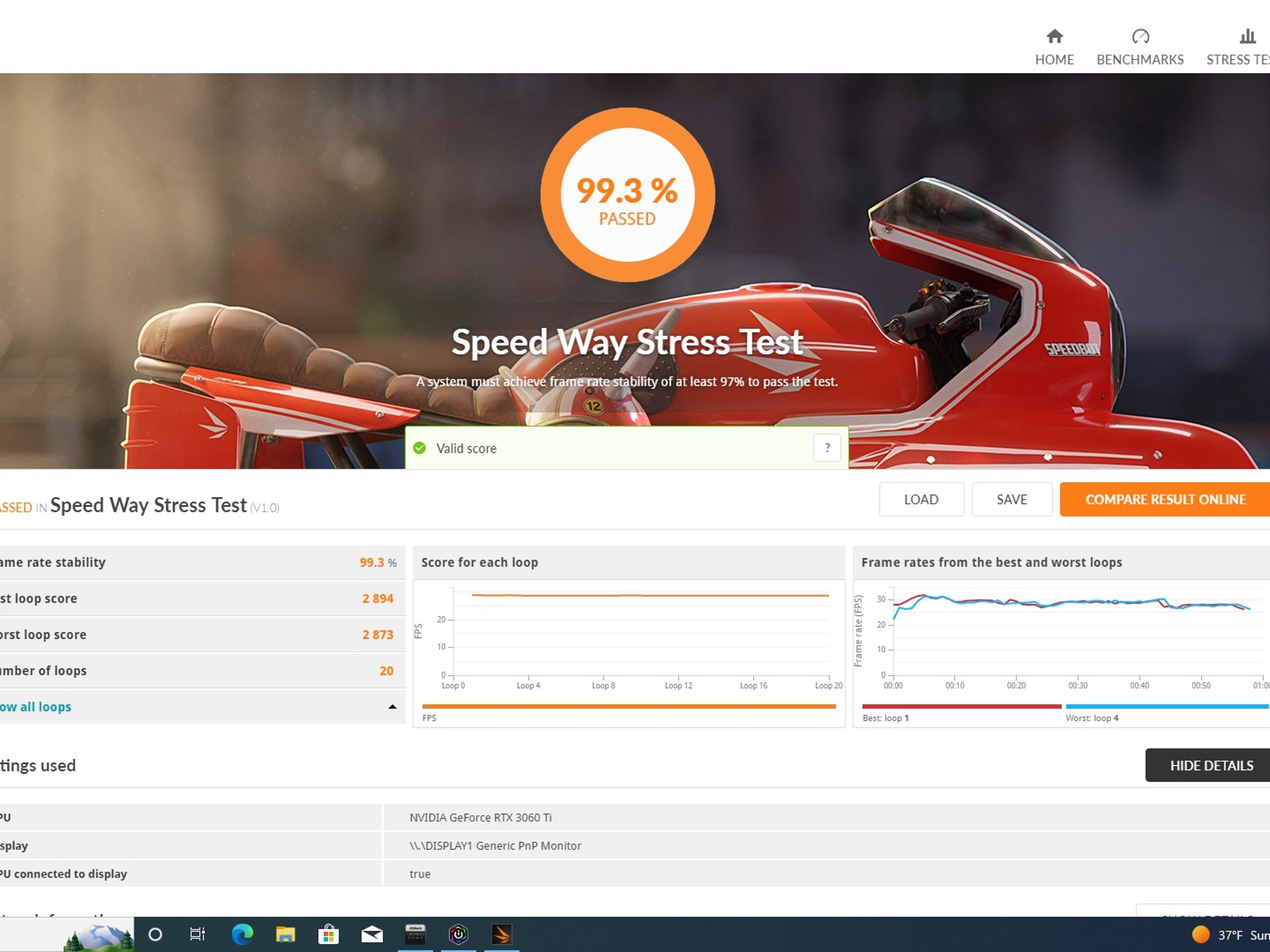Click the green Valid score checkmark
This screenshot has width=1270, height=952.
click(420, 448)
